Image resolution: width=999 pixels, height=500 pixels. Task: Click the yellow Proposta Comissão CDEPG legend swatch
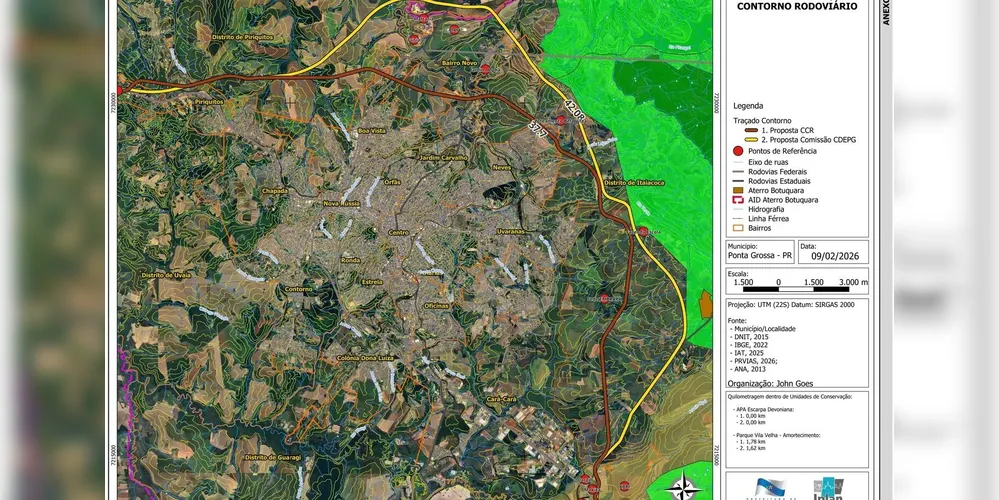pos(751,139)
